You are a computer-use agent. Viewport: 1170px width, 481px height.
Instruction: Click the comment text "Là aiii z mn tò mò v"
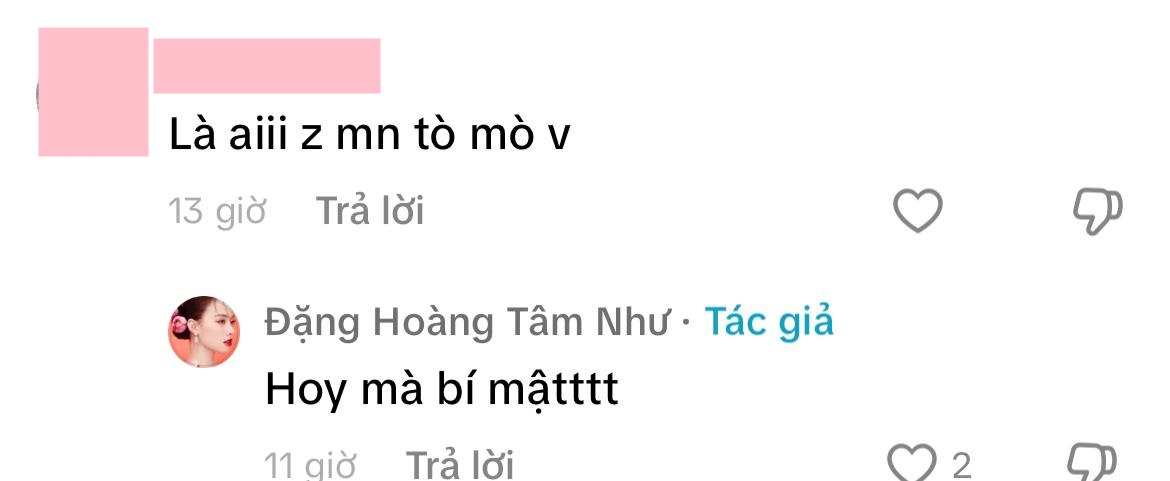point(369,135)
